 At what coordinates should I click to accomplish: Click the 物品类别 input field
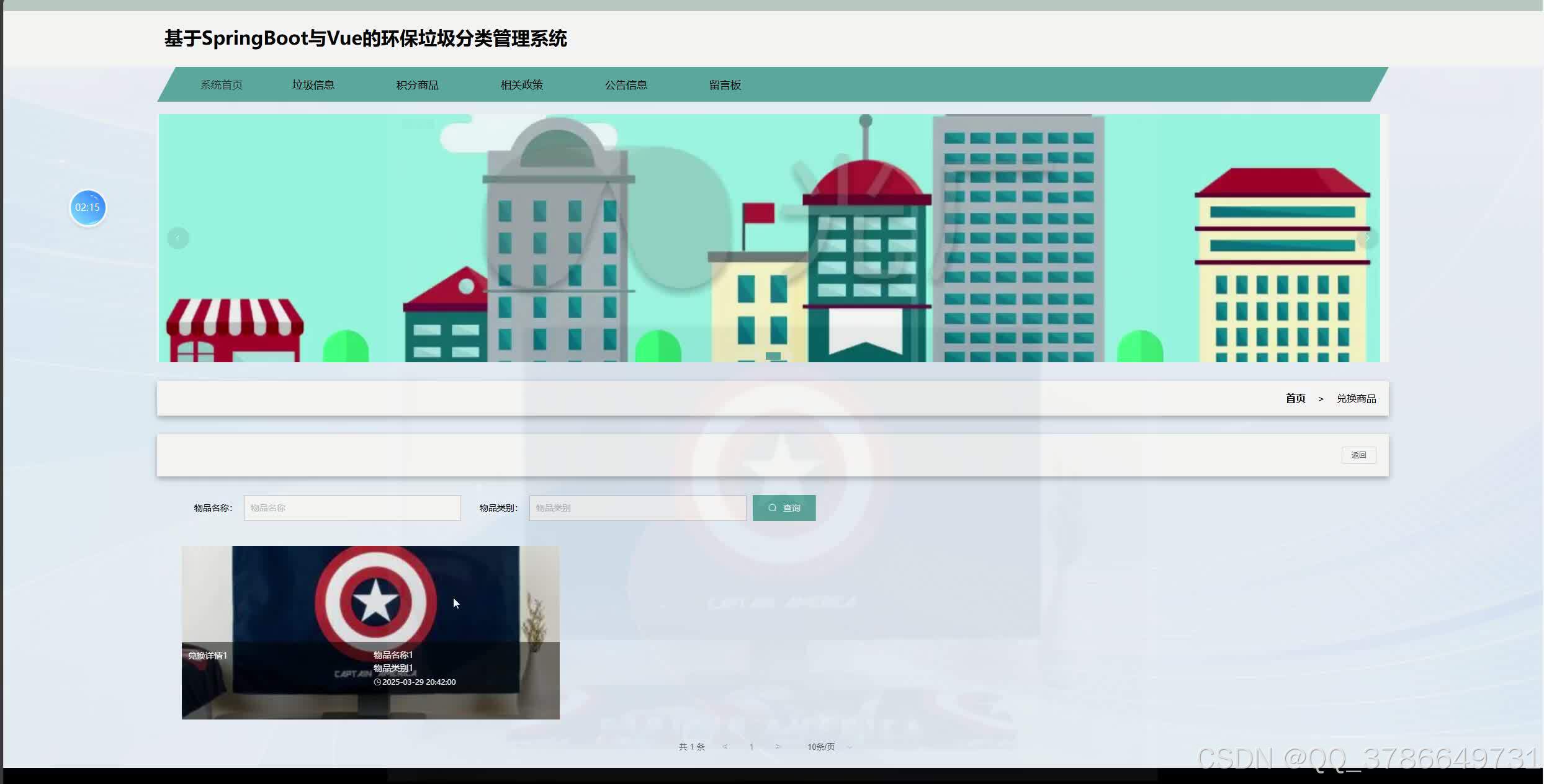pyautogui.click(x=637, y=507)
